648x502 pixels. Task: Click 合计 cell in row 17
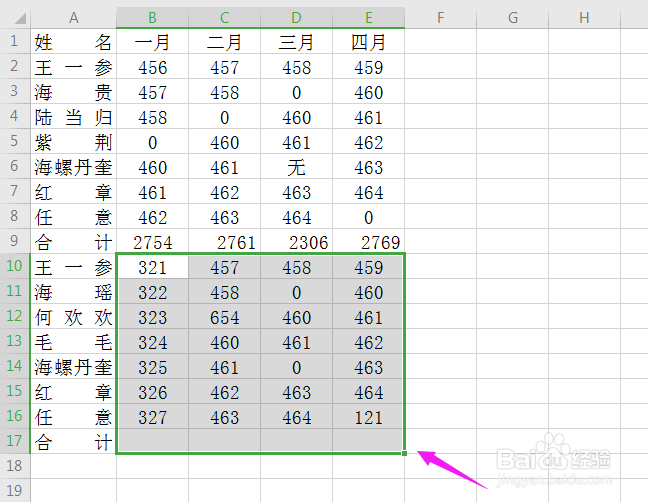(74, 442)
